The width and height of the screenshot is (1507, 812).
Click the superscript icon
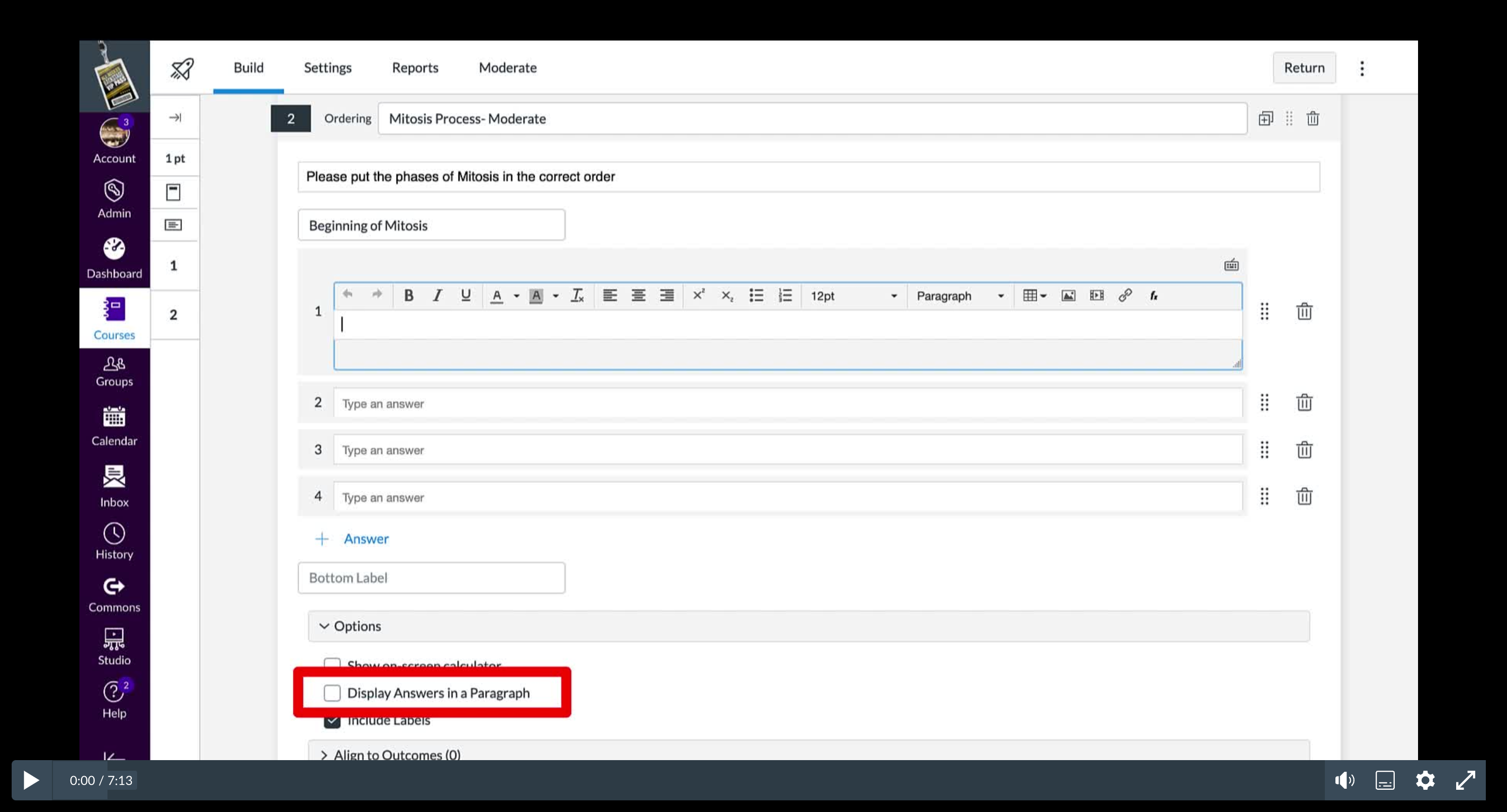(698, 295)
